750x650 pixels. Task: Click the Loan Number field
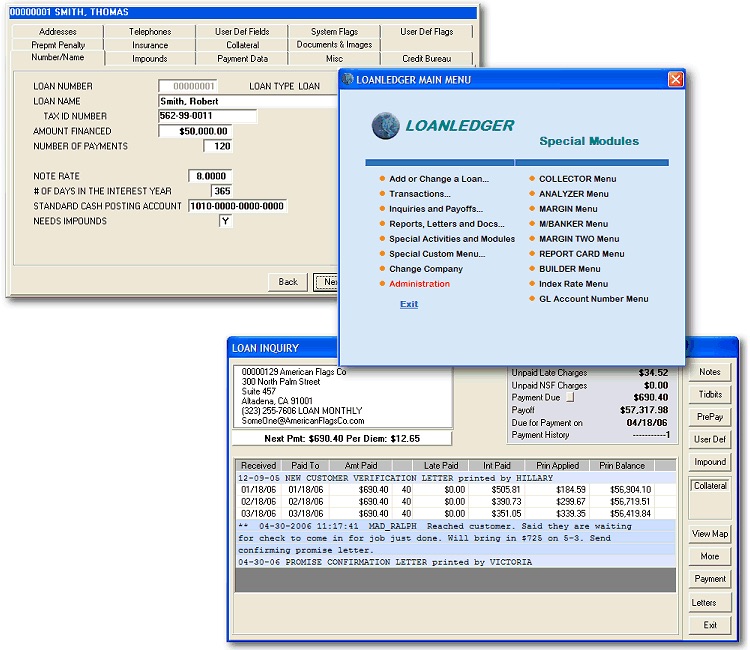point(188,86)
